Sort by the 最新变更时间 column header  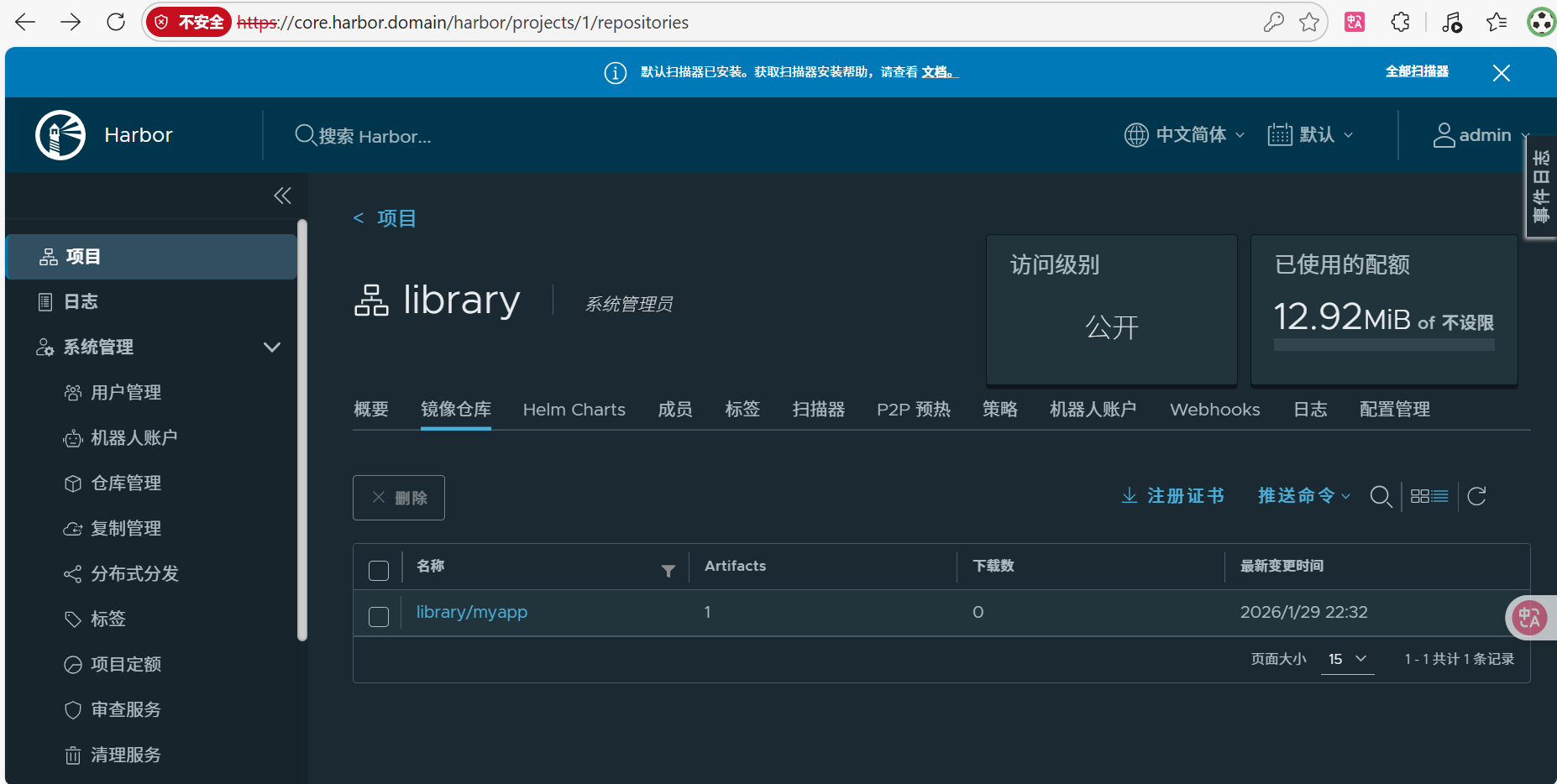point(1282,567)
